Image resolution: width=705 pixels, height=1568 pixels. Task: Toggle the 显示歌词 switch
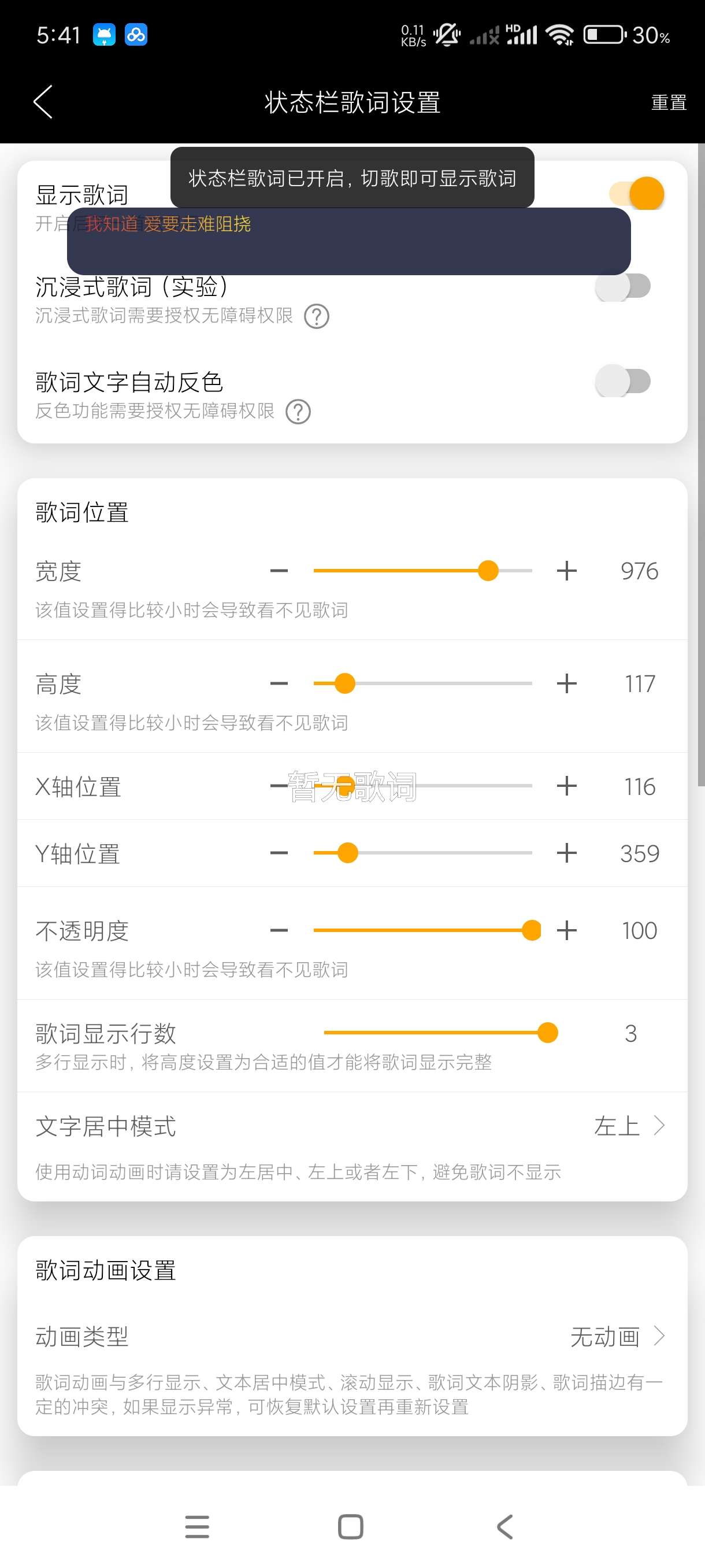(636, 194)
